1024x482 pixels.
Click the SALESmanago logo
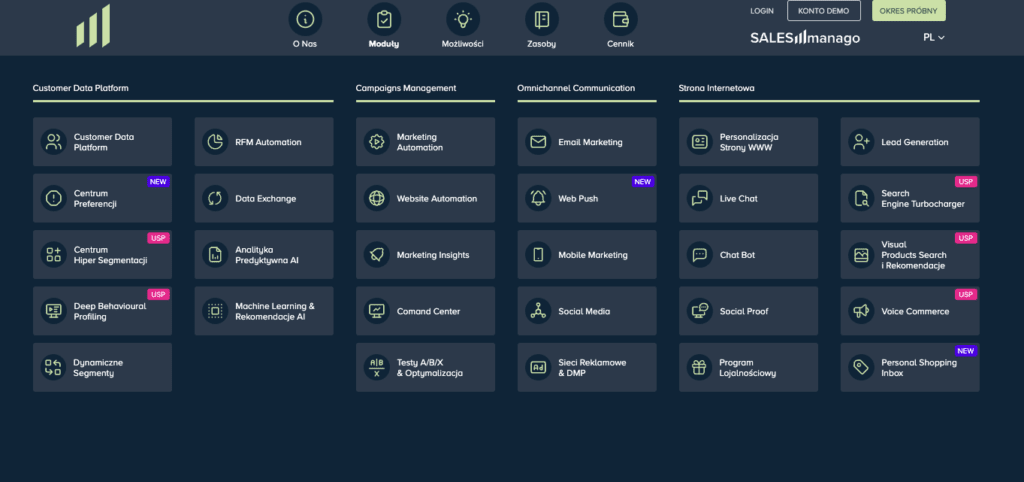pos(805,38)
